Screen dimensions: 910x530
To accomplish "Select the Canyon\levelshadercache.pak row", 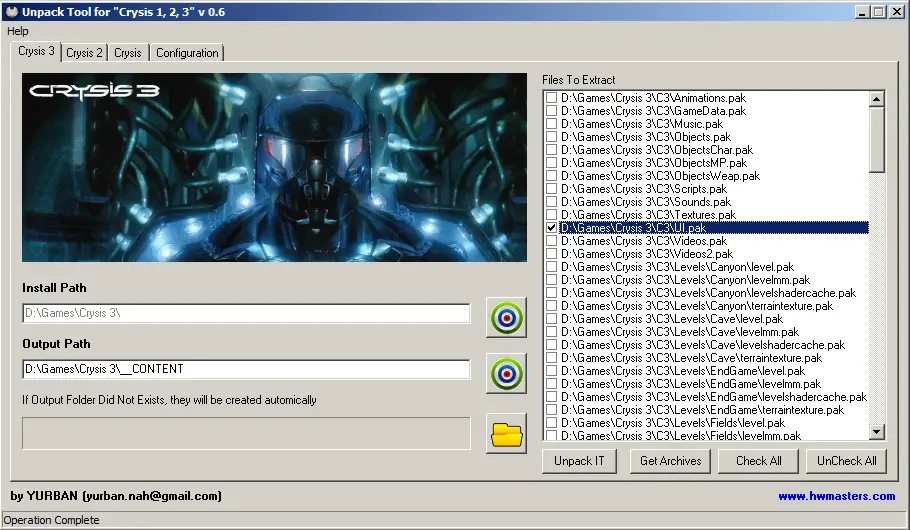I will click(x=708, y=293).
